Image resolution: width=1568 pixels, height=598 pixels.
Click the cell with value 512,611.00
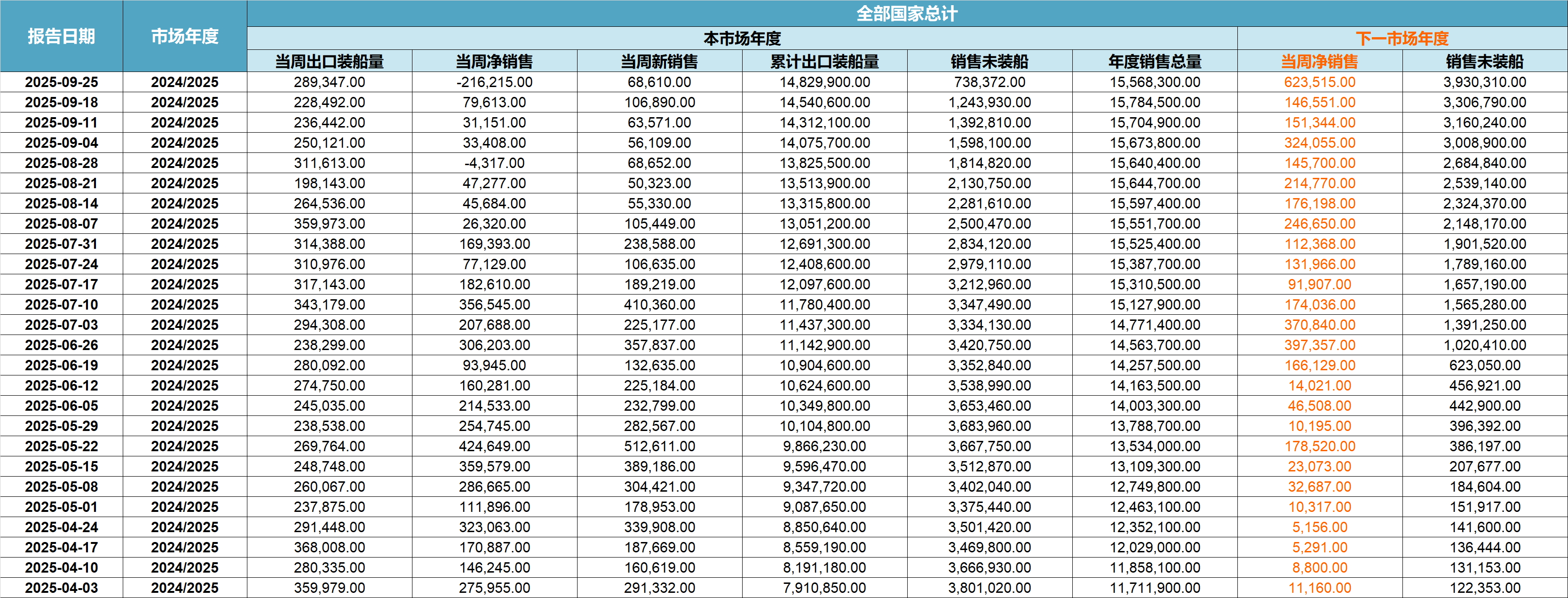pos(659,447)
